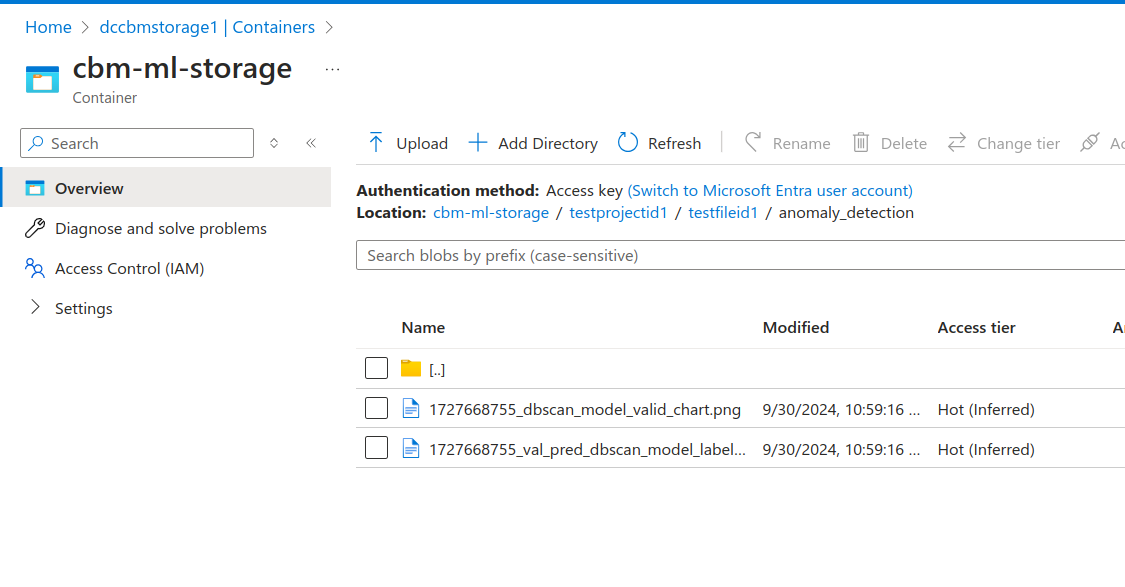Click the Change tier arrows icon
Viewport: 1125px width, 587px height.
coord(957,143)
